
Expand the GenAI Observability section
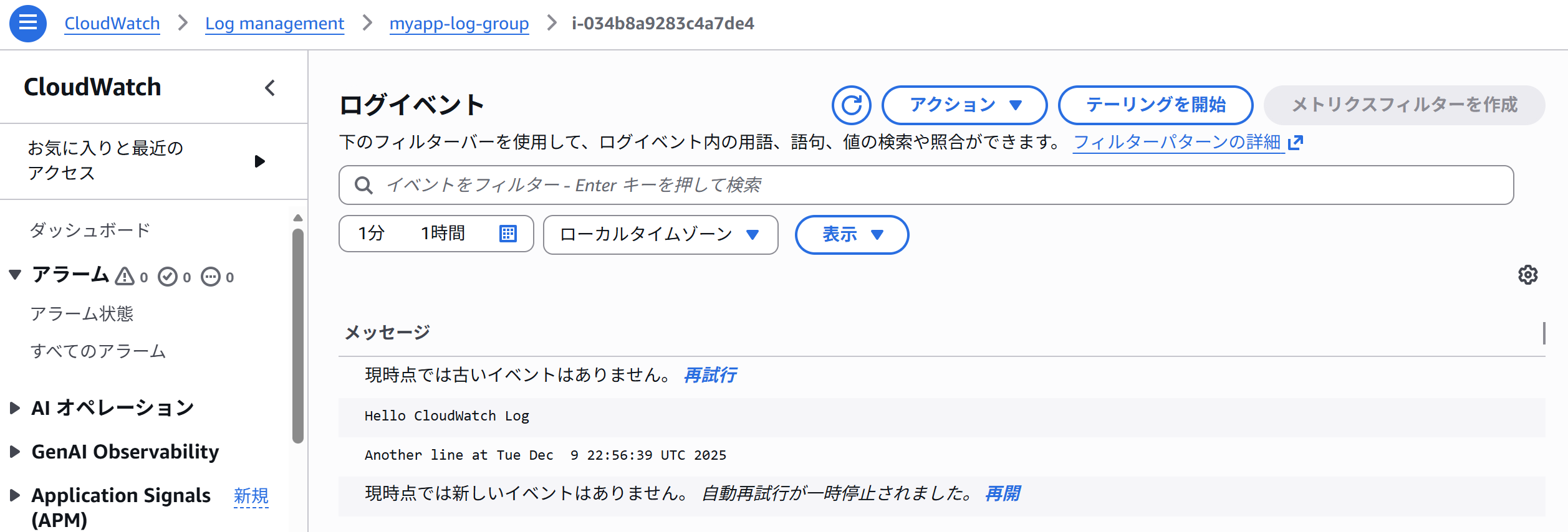(x=15, y=452)
